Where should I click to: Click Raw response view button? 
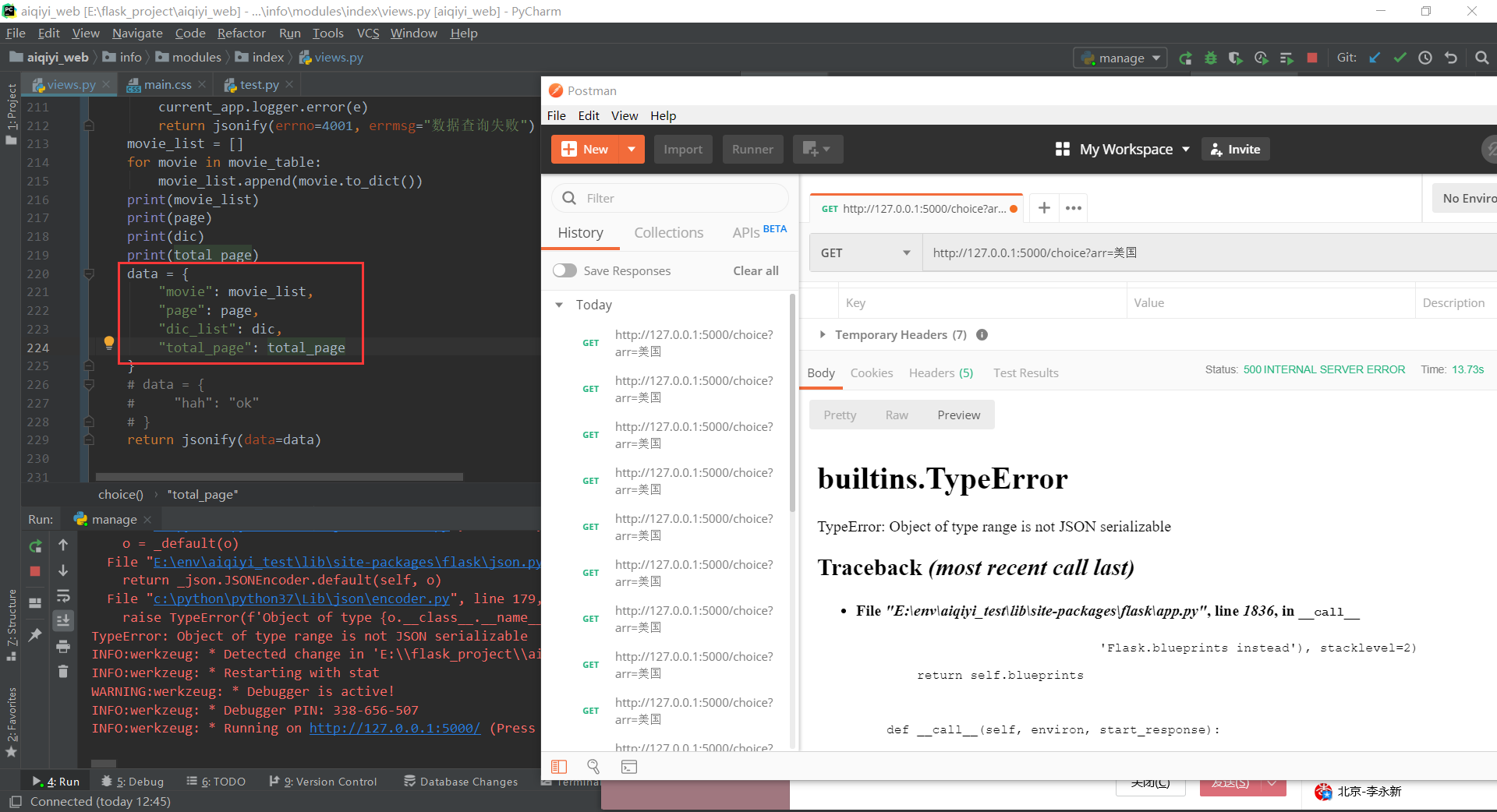coord(897,415)
